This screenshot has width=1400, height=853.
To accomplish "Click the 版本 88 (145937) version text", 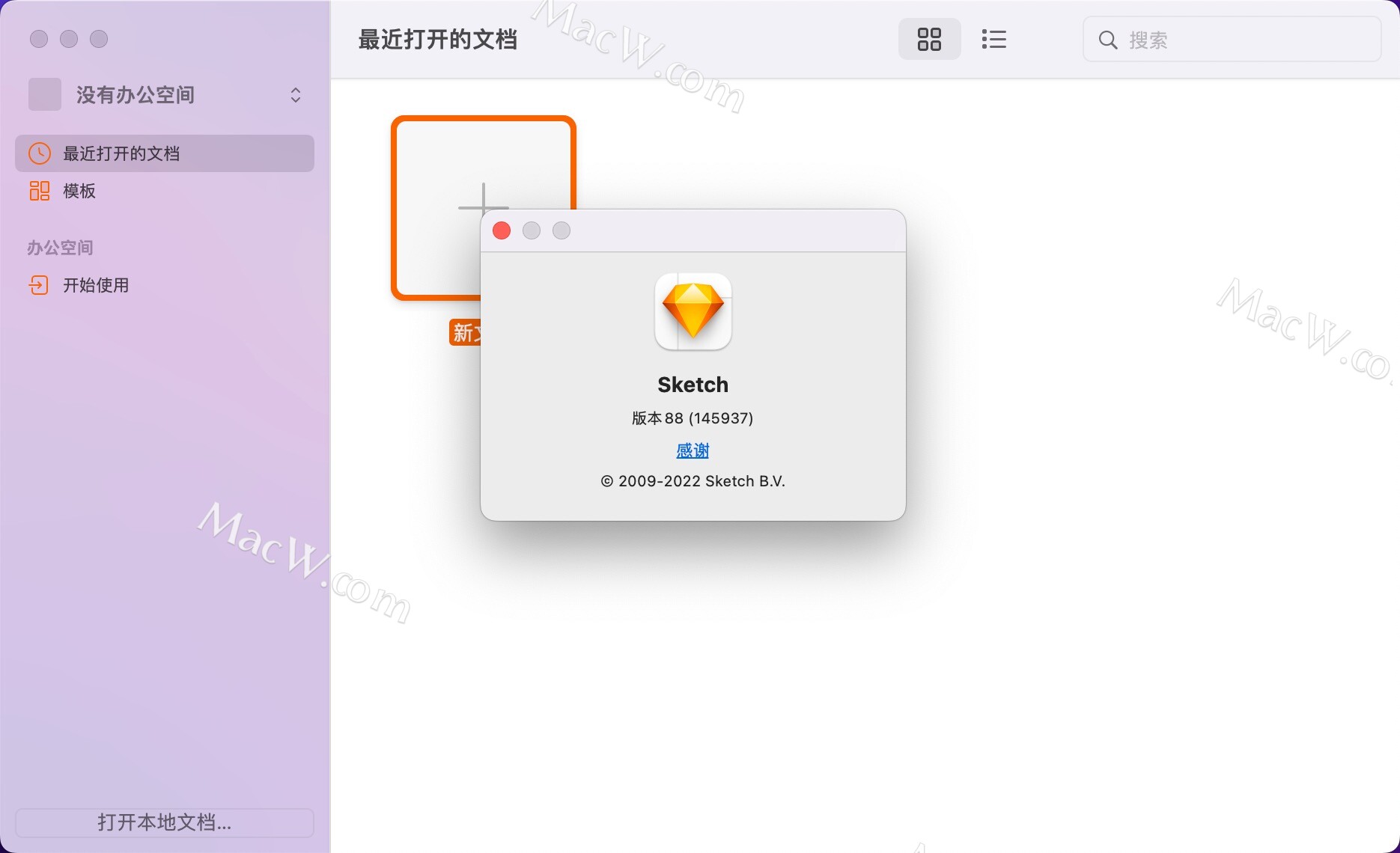I will pyautogui.click(x=693, y=418).
